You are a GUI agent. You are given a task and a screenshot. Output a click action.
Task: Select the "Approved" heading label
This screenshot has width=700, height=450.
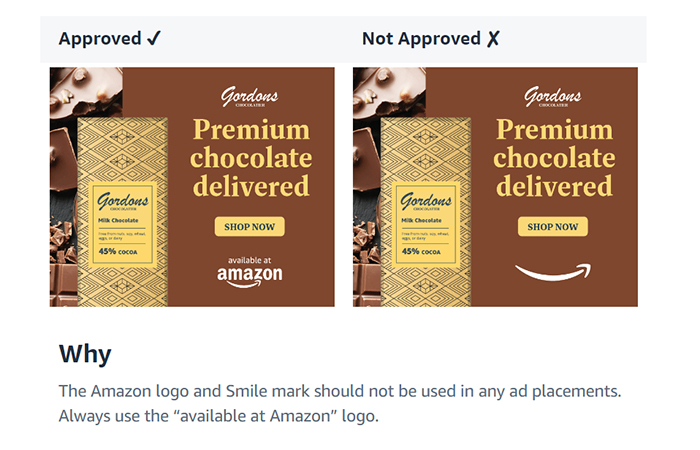pos(100,39)
